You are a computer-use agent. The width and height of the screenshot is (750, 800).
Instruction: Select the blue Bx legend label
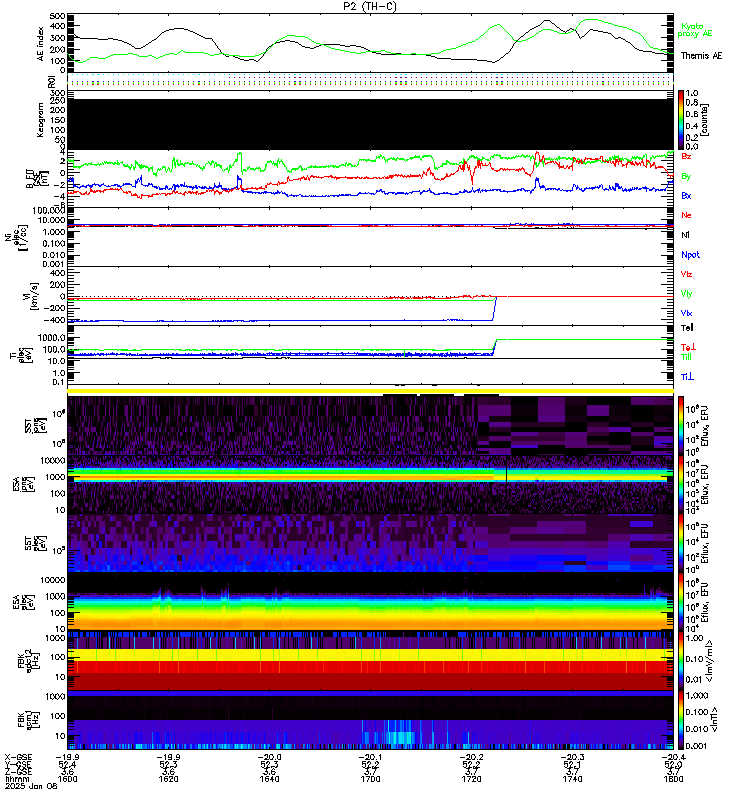click(686, 195)
